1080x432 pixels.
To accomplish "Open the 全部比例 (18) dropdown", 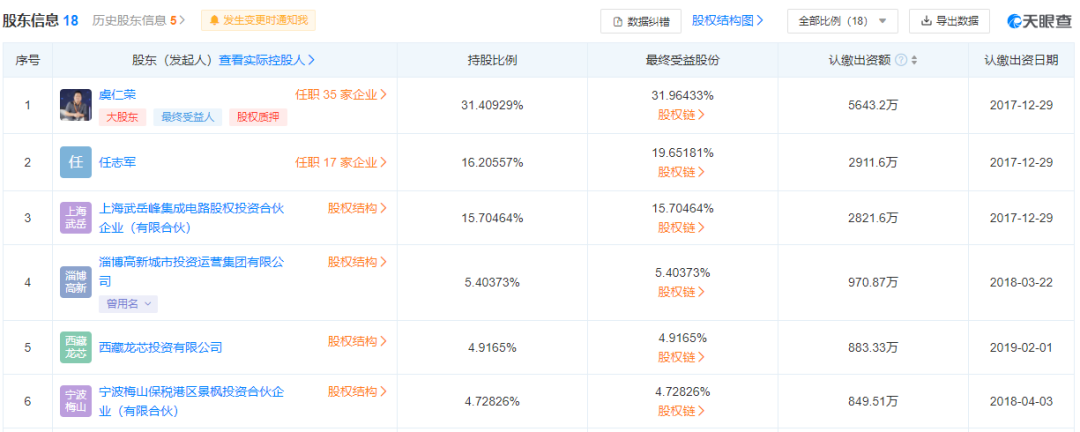I will (x=842, y=21).
